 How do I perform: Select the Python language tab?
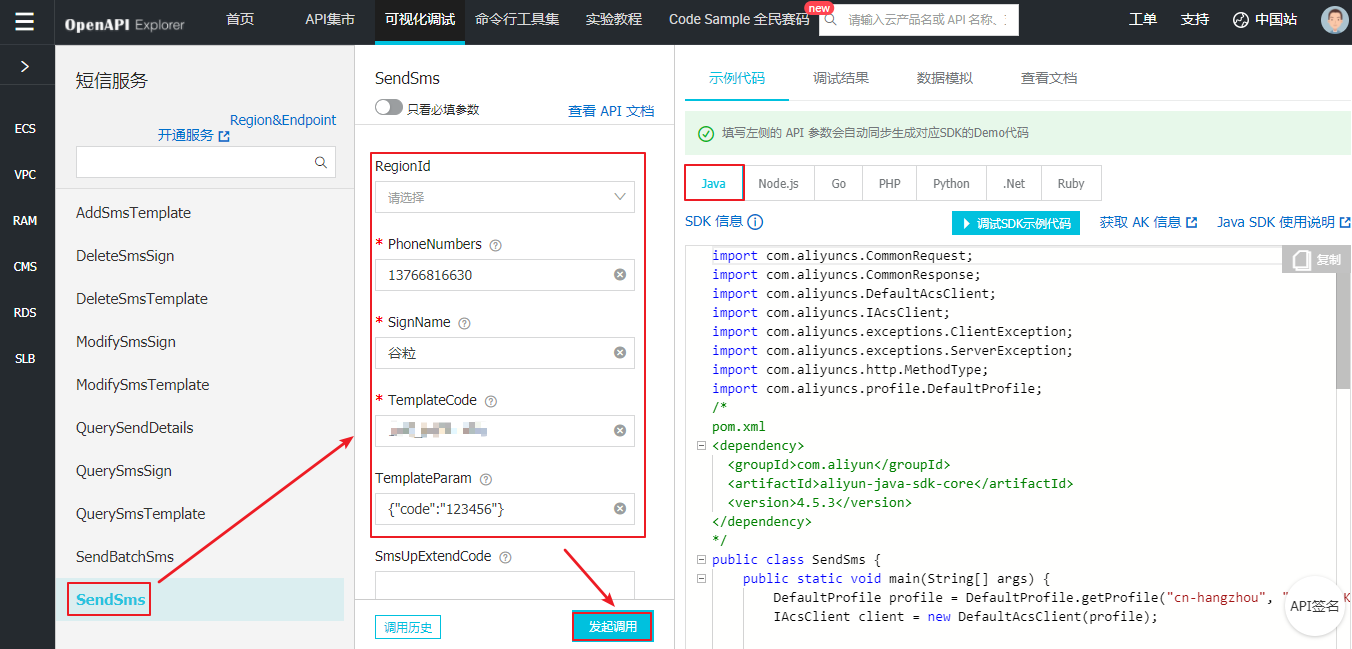click(x=951, y=184)
